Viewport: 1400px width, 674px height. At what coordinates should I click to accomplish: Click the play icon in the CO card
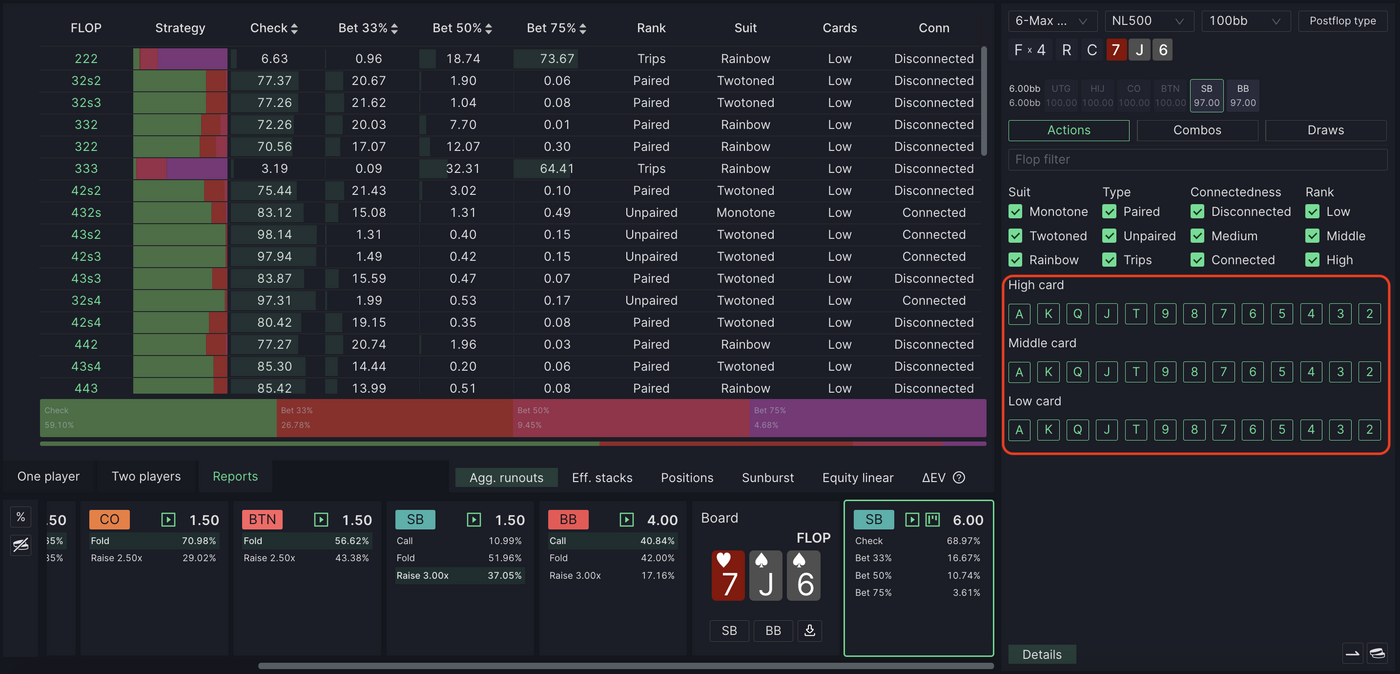click(x=168, y=520)
